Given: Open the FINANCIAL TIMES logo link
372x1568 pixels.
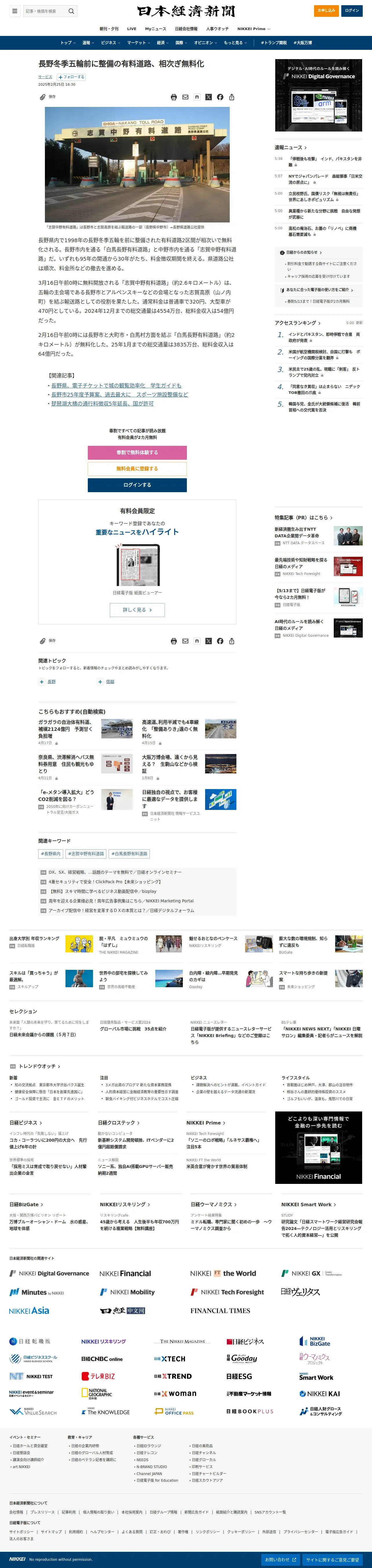Looking at the screenshot, I should tap(220, 1310).
